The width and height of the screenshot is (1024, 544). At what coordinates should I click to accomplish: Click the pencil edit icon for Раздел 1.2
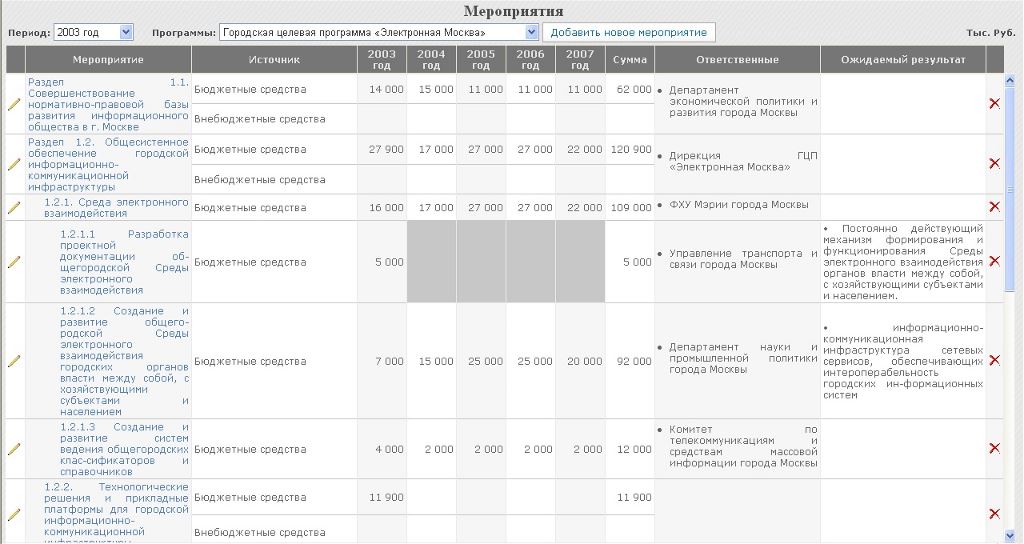pyautogui.click(x=14, y=164)
